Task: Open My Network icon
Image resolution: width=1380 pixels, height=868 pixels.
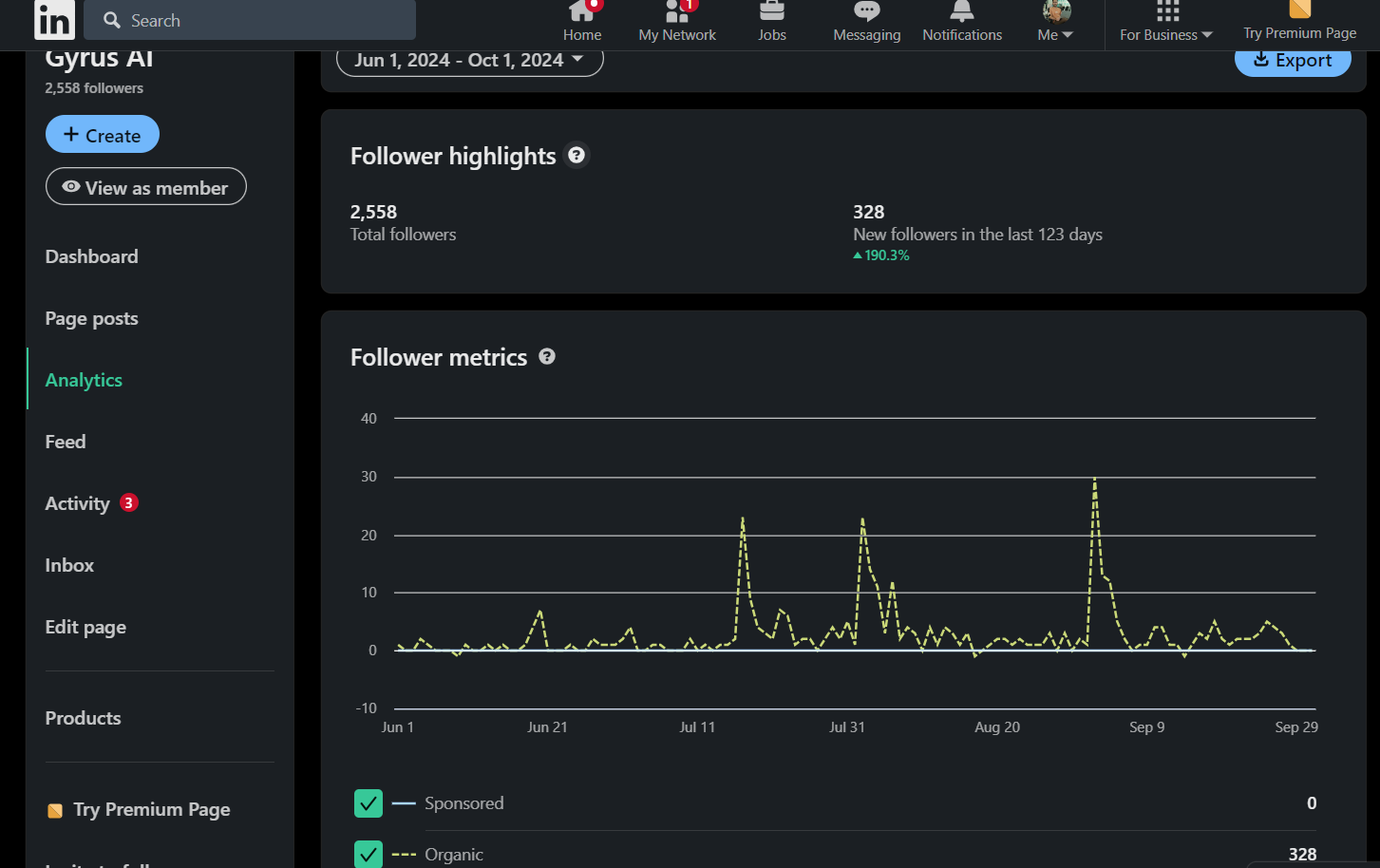Action: 676,12
